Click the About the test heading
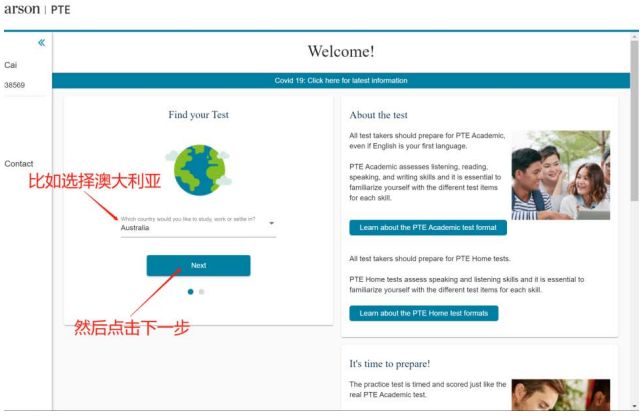 pyautogui.click(x=379, y=115)
